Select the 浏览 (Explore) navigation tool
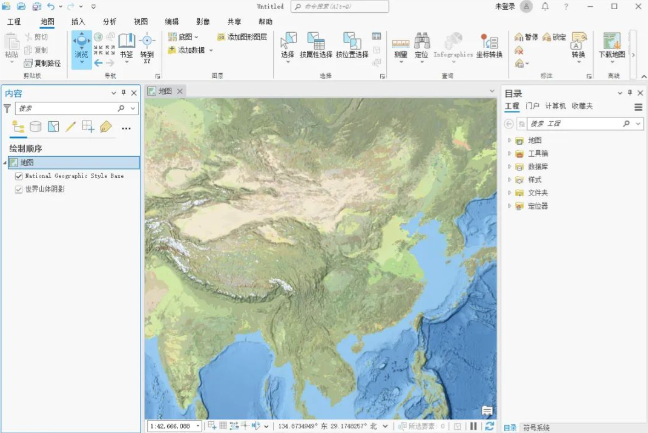Image resolution: width=648 pixels, height=433 pixels. (81, 45)
